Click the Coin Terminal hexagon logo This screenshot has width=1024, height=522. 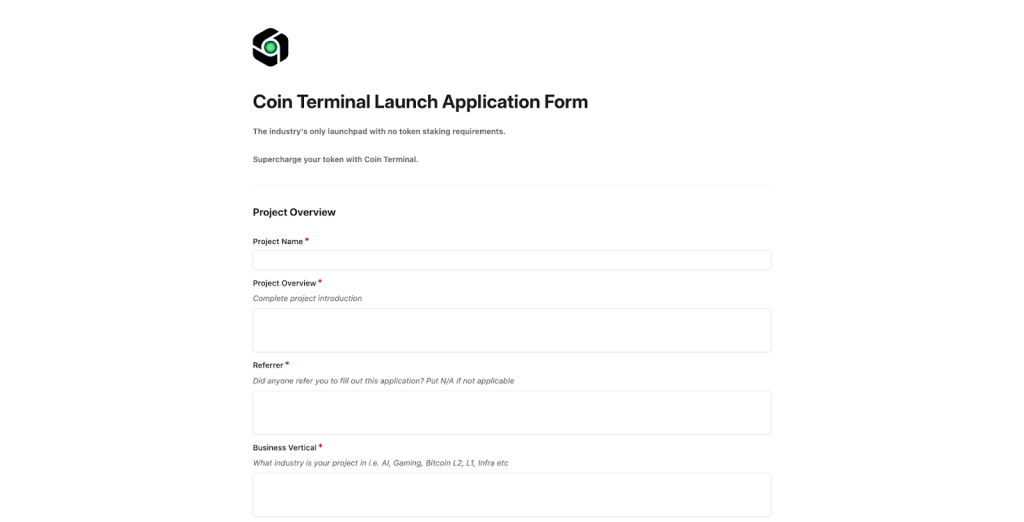coord(270,47)
